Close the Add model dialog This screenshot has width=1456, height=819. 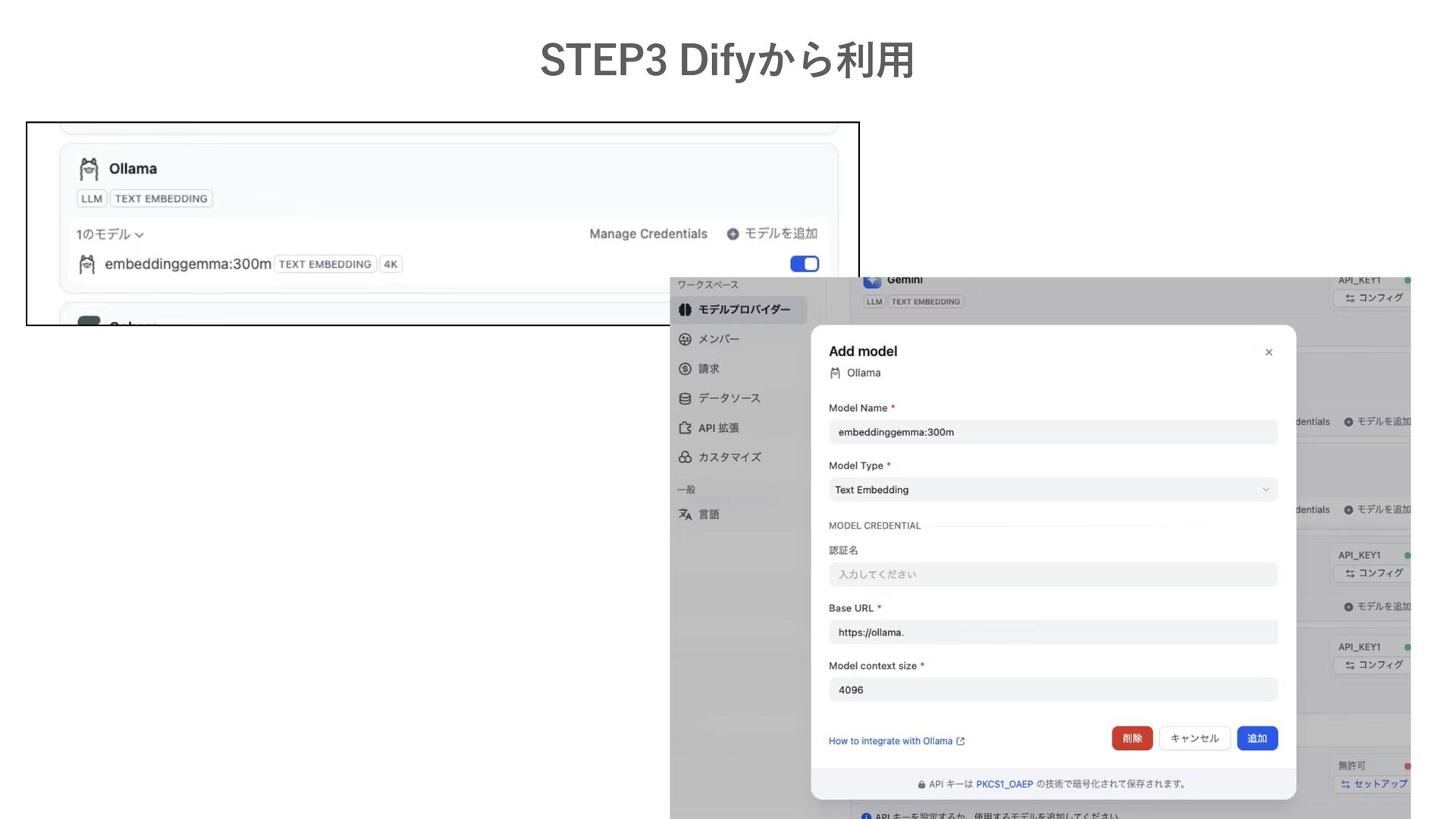pyautogui.click(x=1269, y=352)
